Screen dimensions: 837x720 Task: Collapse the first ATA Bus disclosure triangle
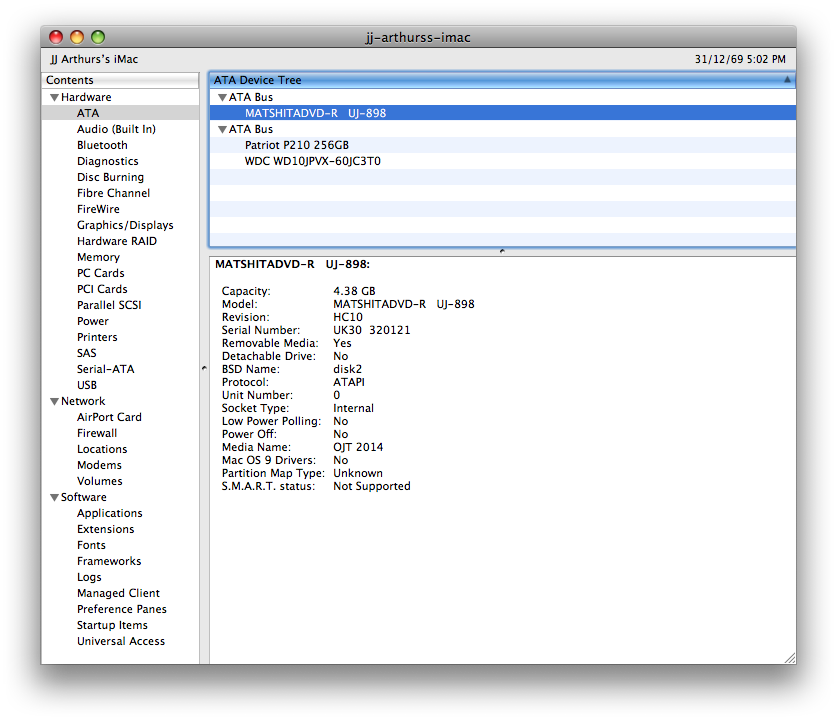(223, 98)
